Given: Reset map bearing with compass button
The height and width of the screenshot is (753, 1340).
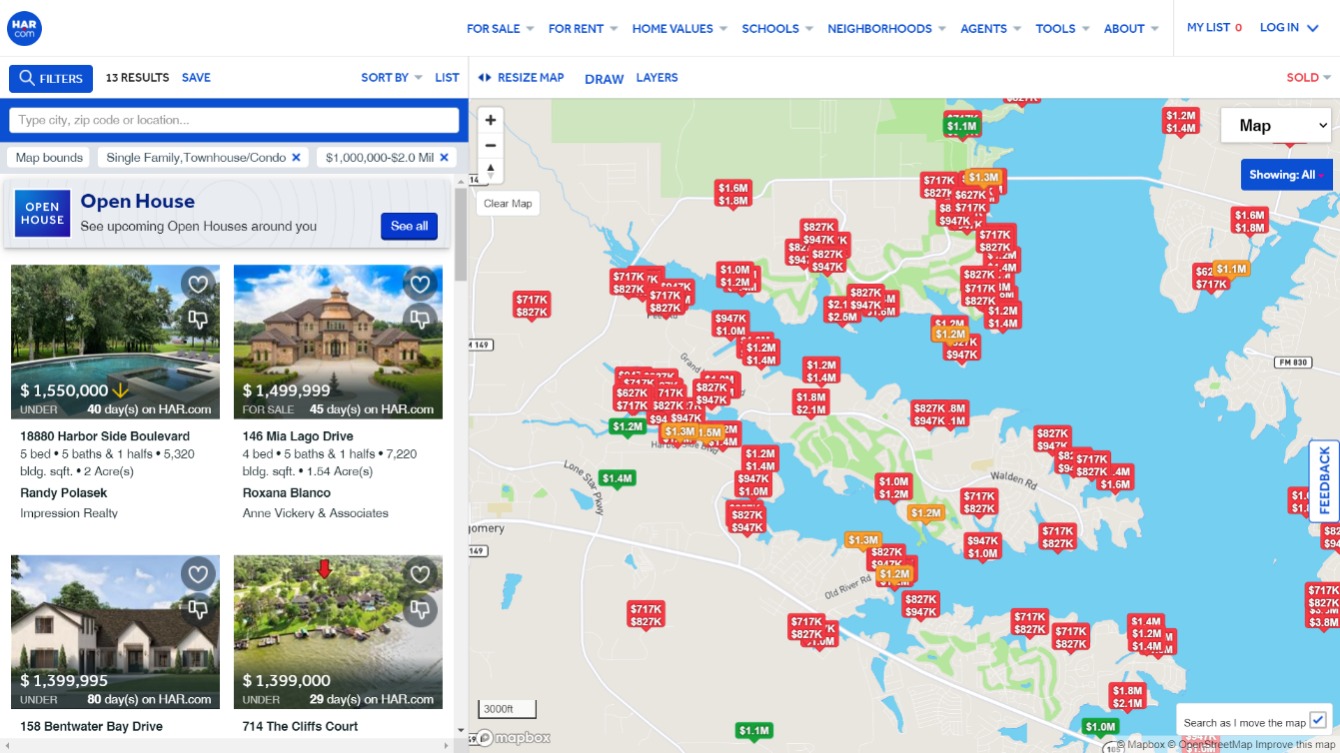Looking at the screenshot, I should point(490,170).
